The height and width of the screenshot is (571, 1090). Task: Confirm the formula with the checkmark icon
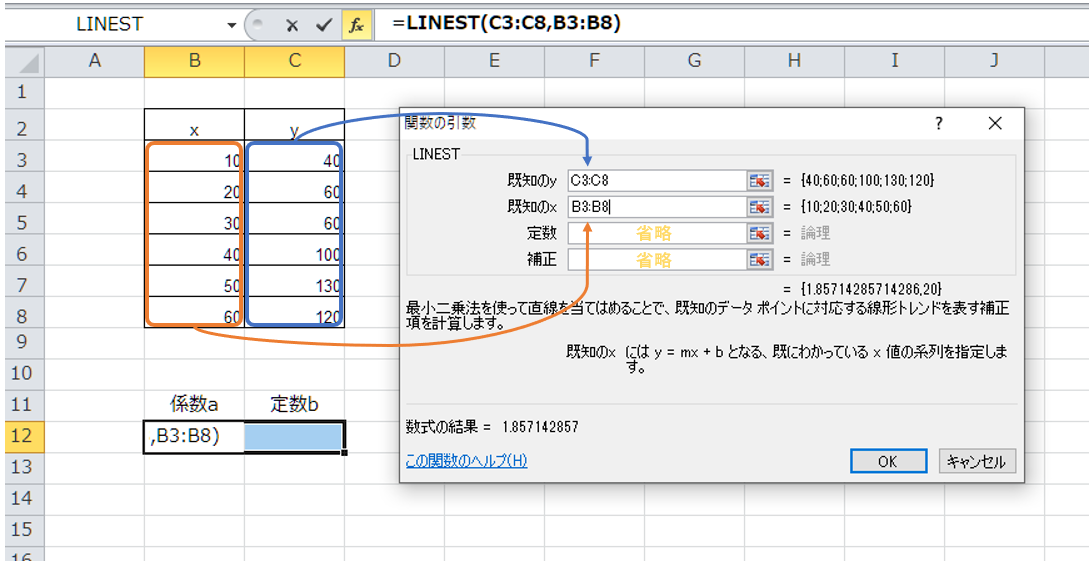point(323,26)
